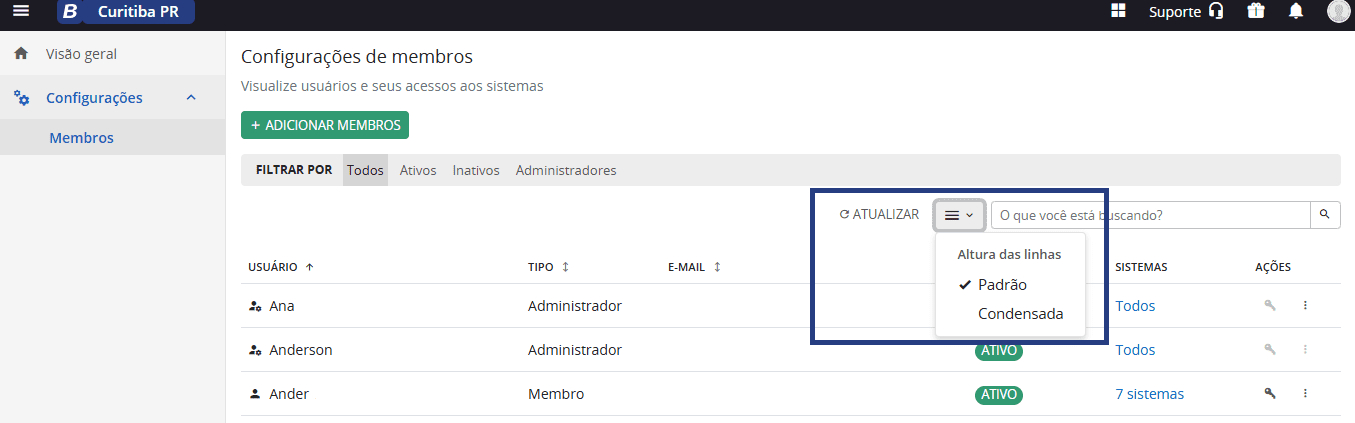This screenshot has height=423, width=1355.
Task: Toggle the row height dropdown button
Action: pos(960,215)
